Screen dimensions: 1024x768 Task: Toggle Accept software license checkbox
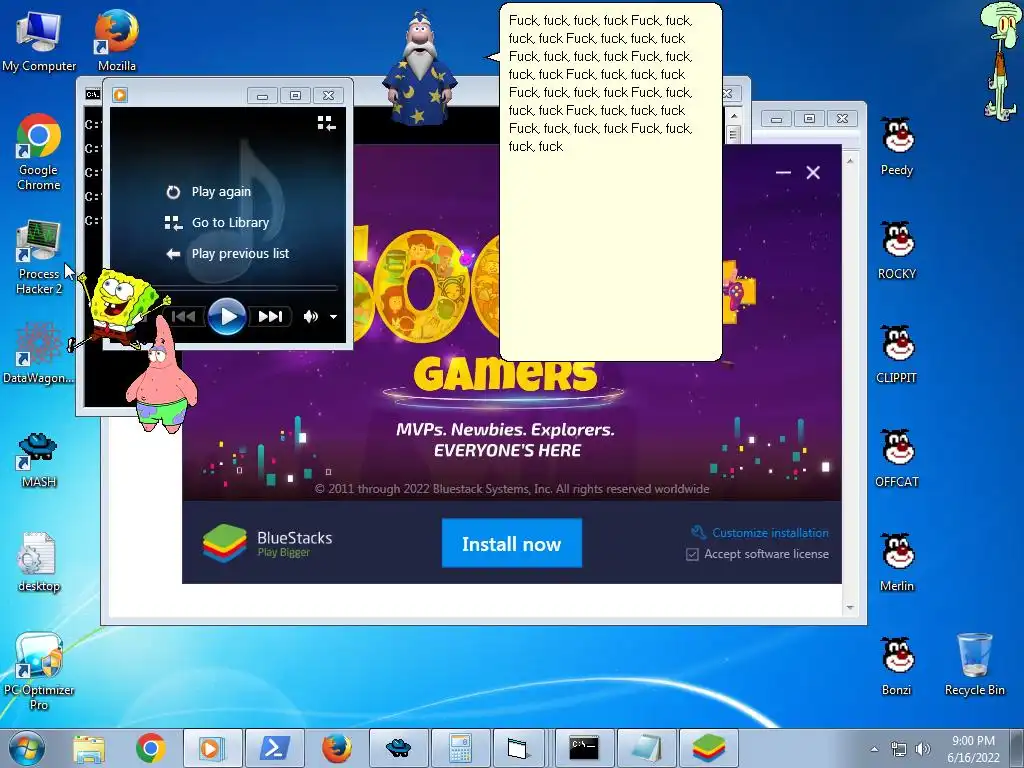point(692,554)
